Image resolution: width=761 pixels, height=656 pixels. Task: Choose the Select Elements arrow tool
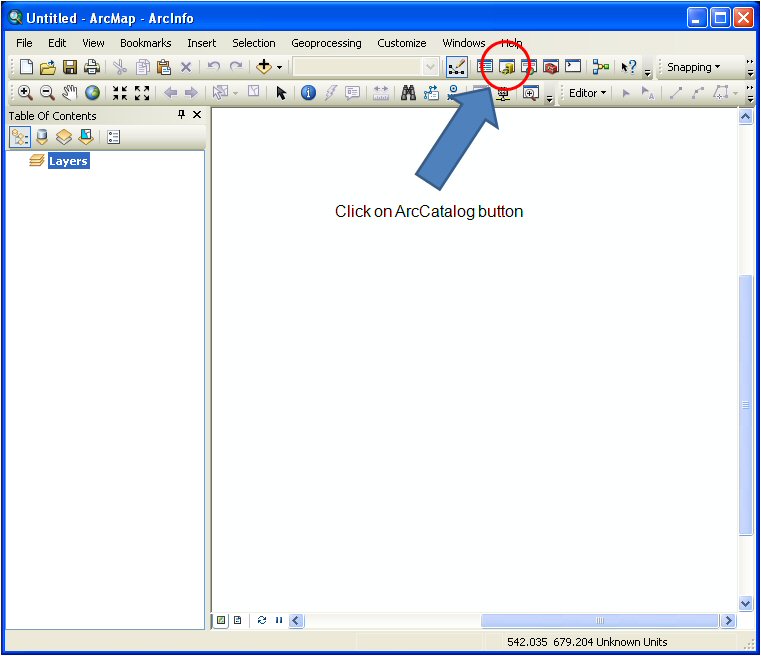[281, 93]
